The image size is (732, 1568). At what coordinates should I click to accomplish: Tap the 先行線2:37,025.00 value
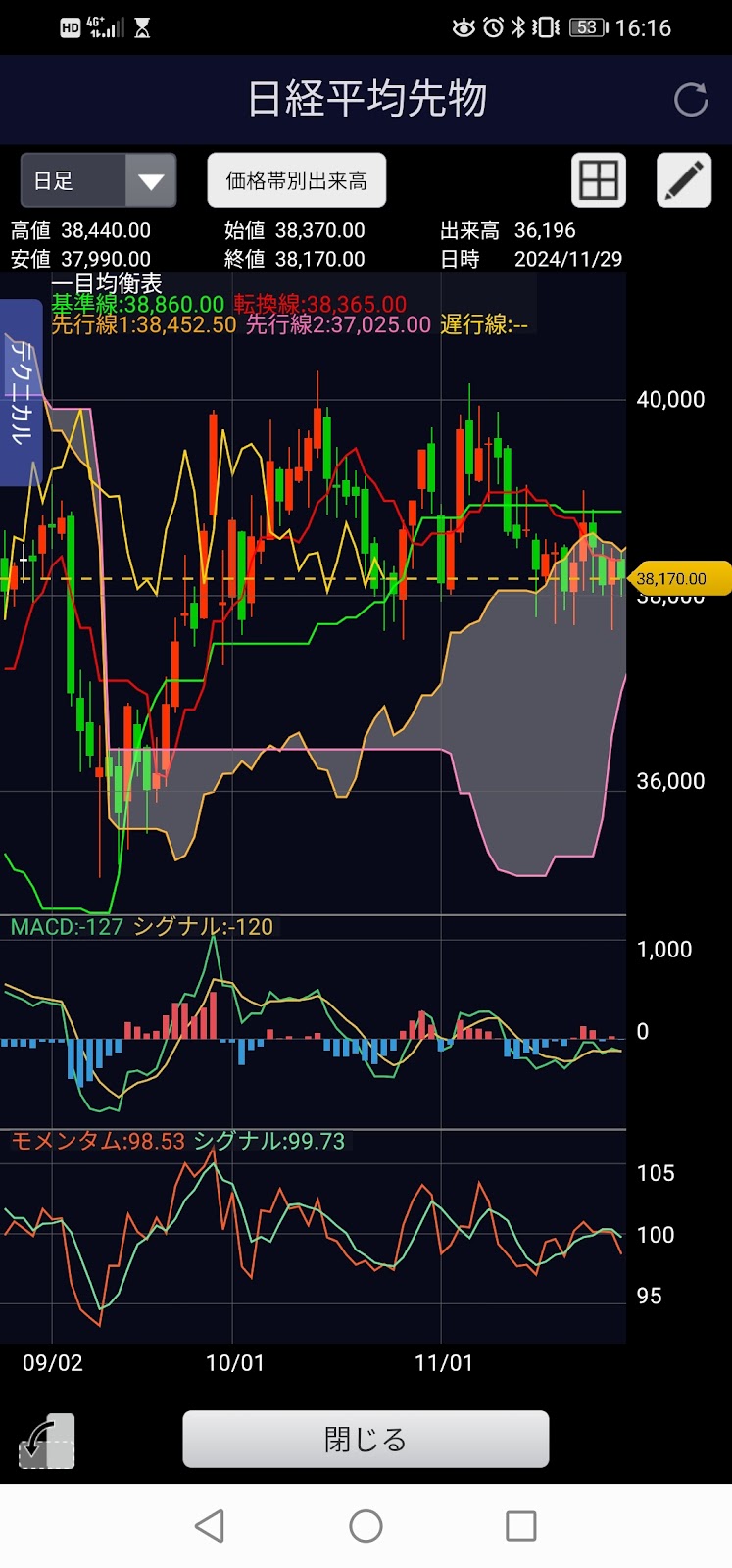pyautogui.click(x=338, y=324)
